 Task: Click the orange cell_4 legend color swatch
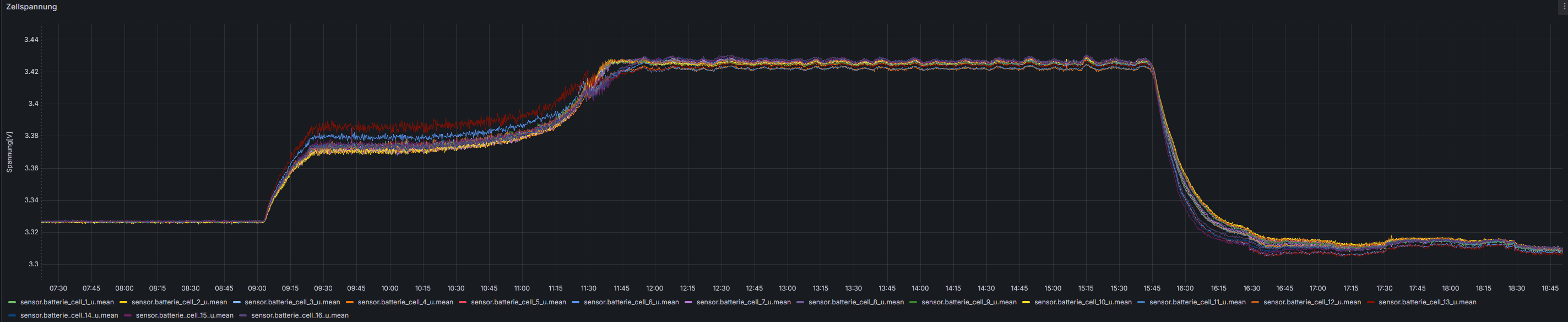point(350,302)
